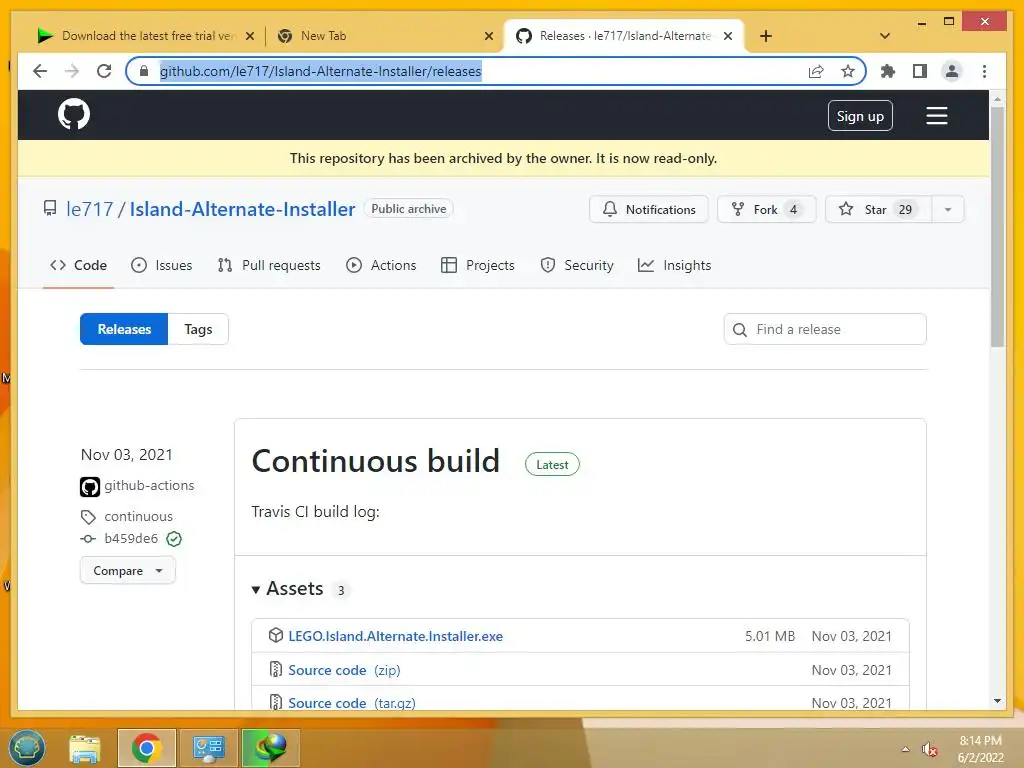Open the Actions tab
Viewport: 1024px width, 768px height.
[x=381, y=265]
